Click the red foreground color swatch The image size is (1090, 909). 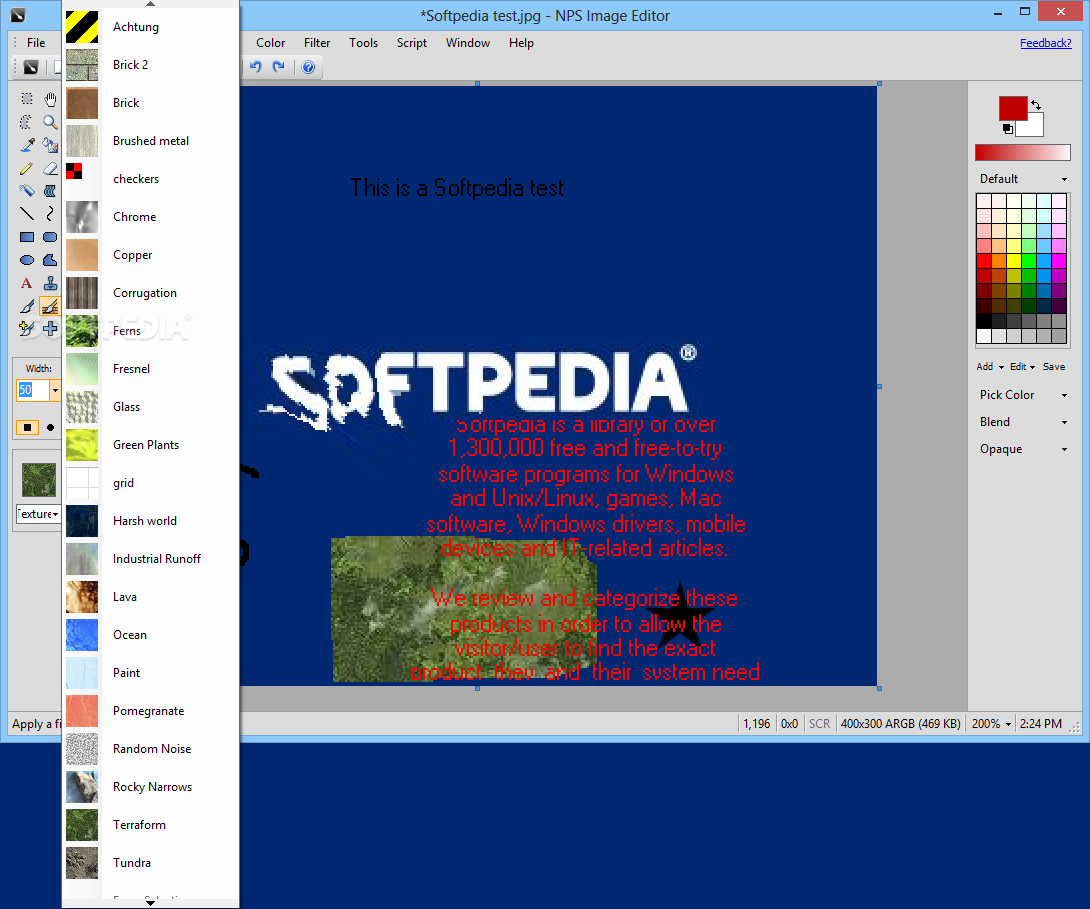[1013, 108]
